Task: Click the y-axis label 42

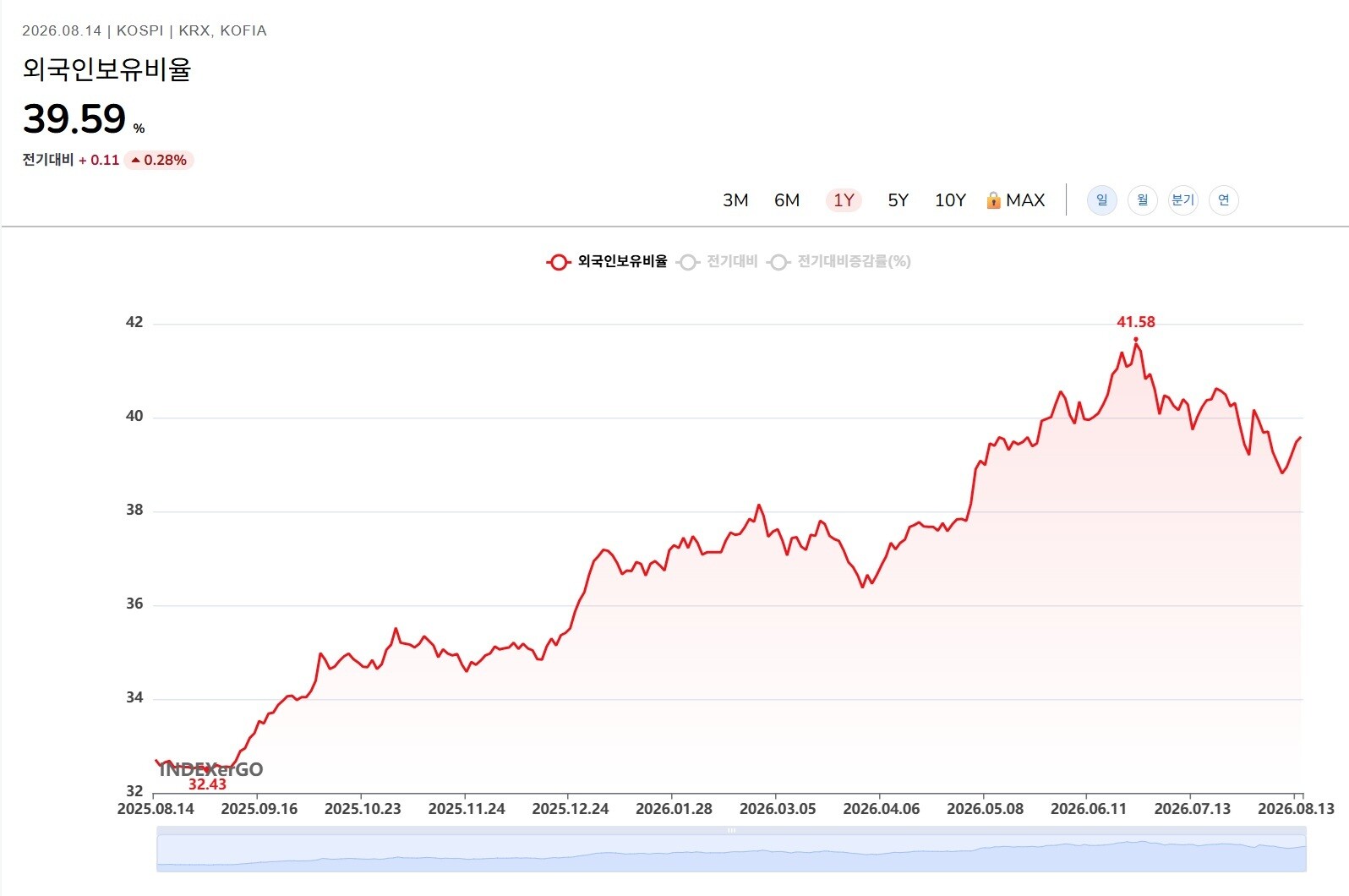Action: (x=134, y=322)
